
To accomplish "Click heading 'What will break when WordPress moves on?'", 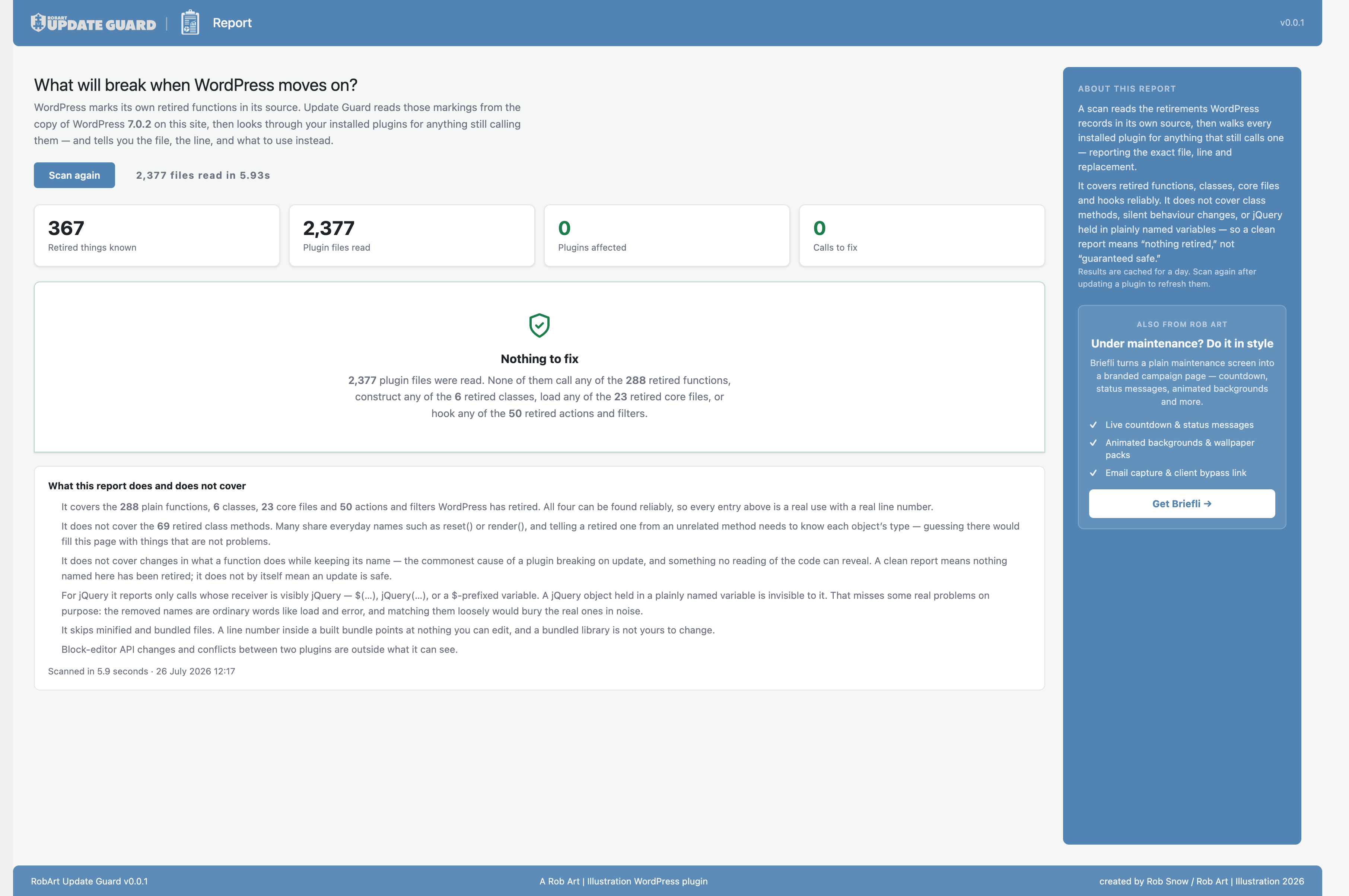I will click(195, 85).
